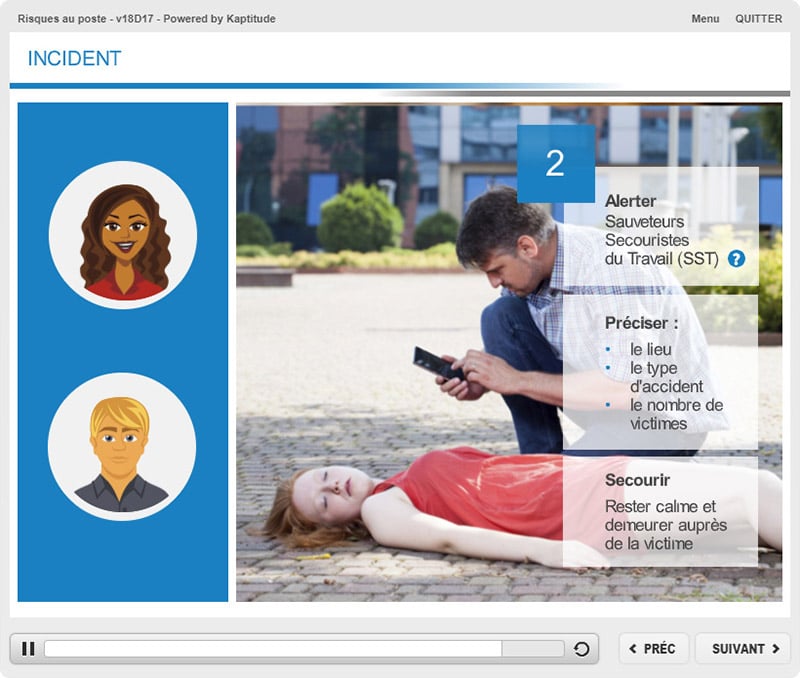Open the Menu in the header
This screenshot has height=678, width=800.
[705, 19]
